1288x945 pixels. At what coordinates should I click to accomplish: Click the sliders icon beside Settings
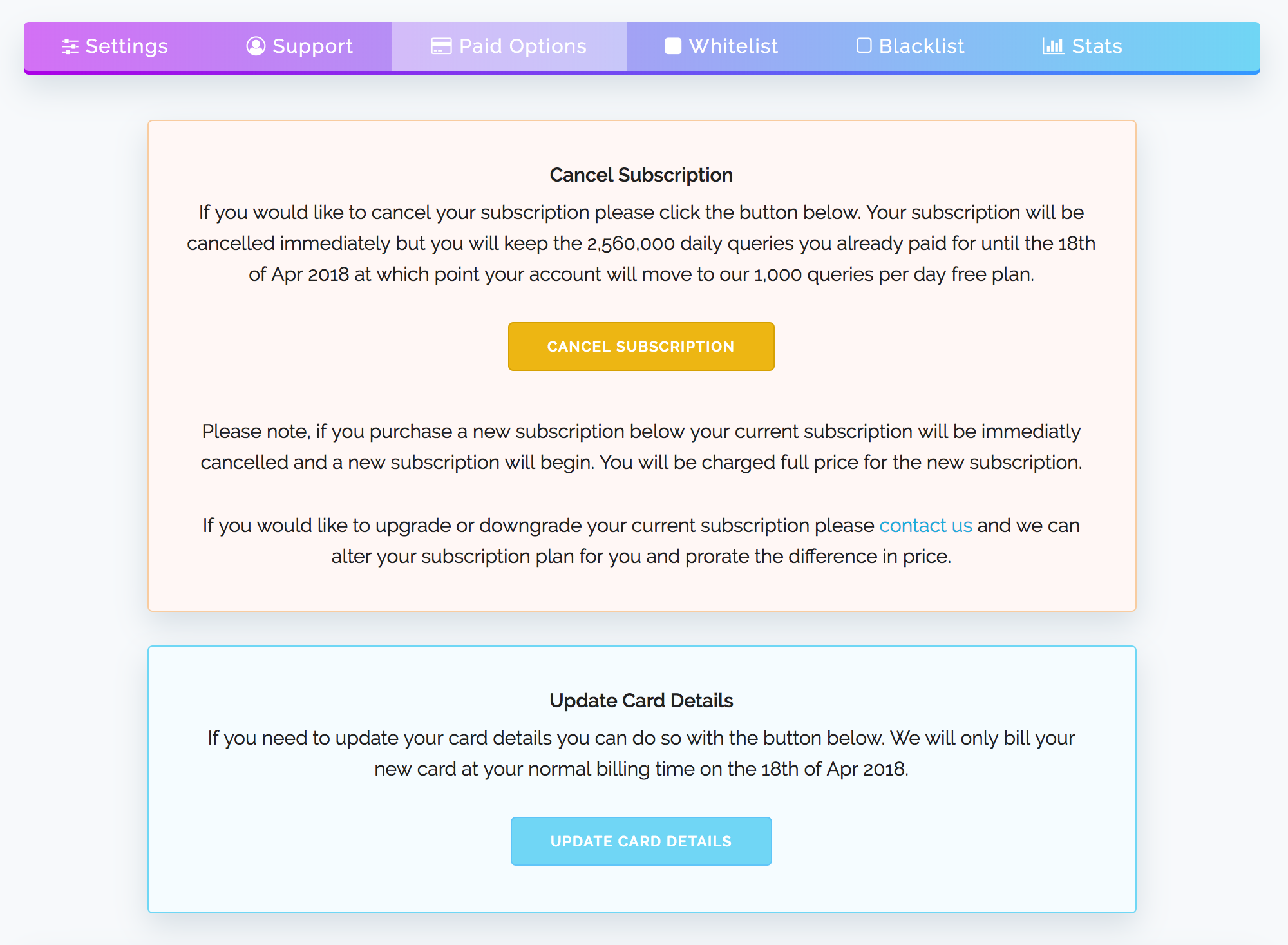tap(70, 46)
